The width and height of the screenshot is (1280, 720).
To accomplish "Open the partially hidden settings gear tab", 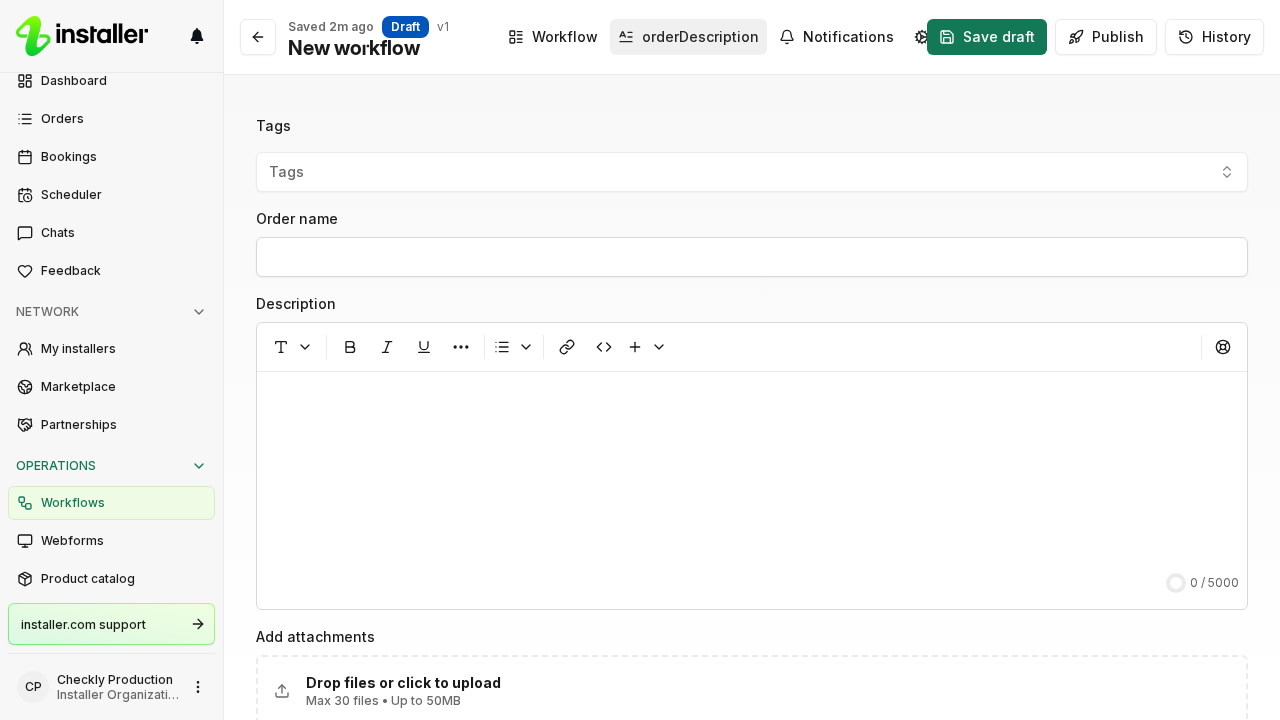I will tap(920, 37).
